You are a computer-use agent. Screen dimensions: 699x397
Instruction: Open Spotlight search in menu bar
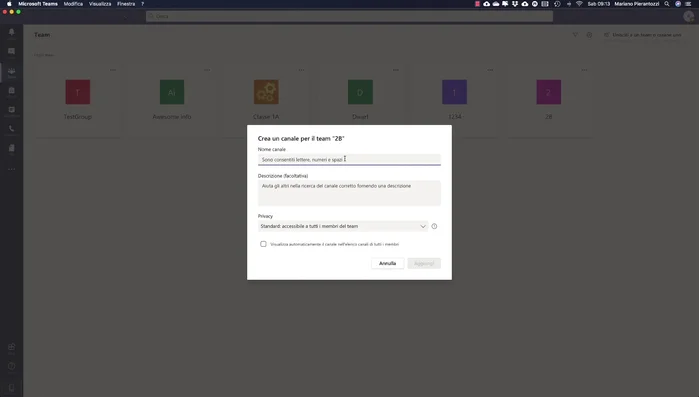pyautogui.click(x=667, y=4)
